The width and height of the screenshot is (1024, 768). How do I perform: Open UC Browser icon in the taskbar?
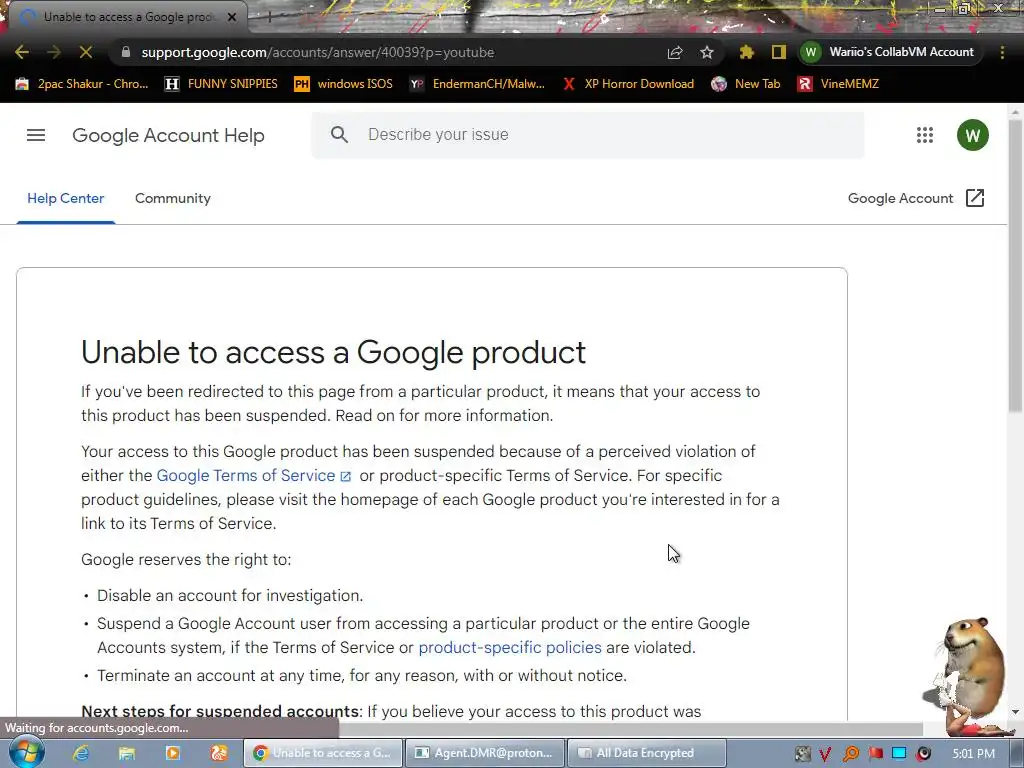click(219, 753)
